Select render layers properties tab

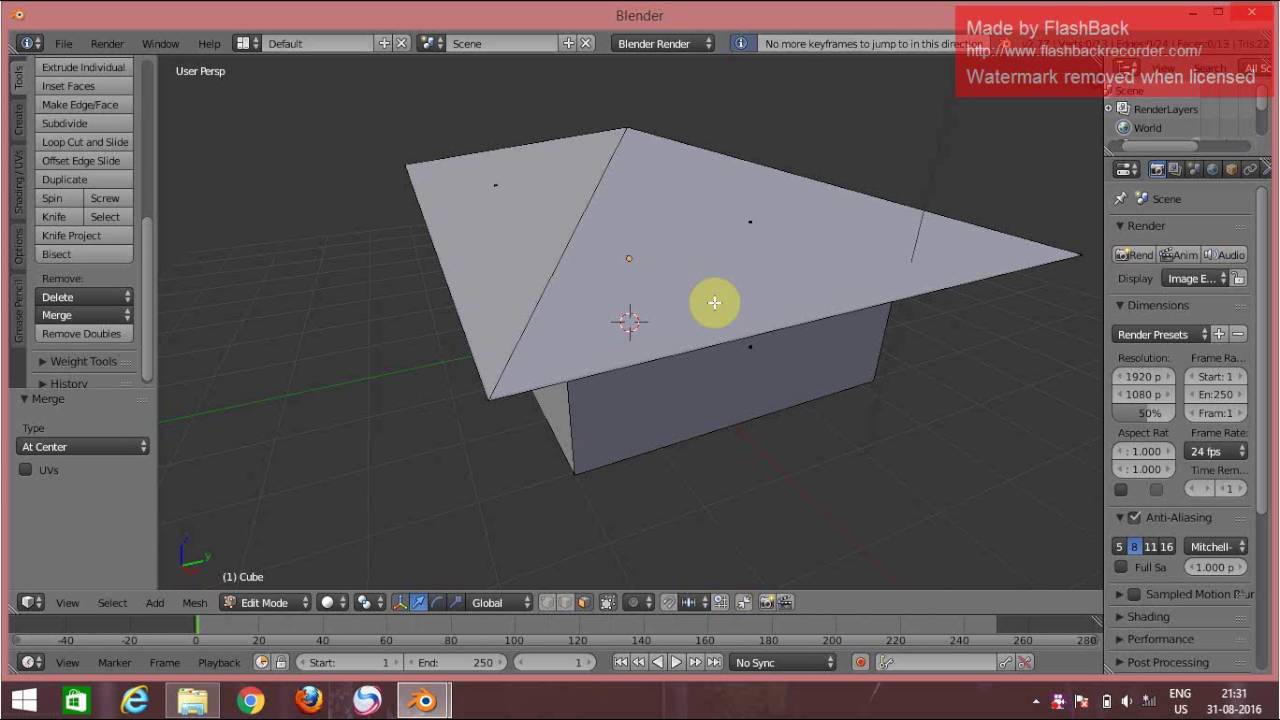point(1175,169)
